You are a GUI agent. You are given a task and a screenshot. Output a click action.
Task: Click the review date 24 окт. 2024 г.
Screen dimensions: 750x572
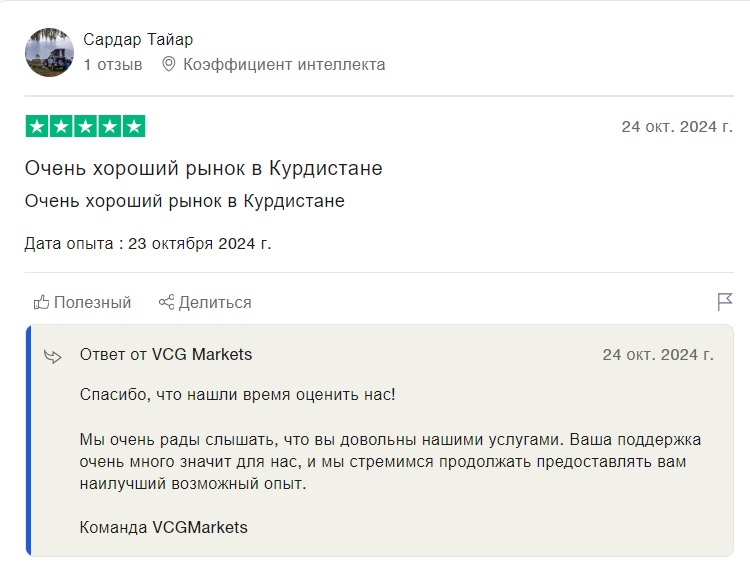[x=677, y=127]
